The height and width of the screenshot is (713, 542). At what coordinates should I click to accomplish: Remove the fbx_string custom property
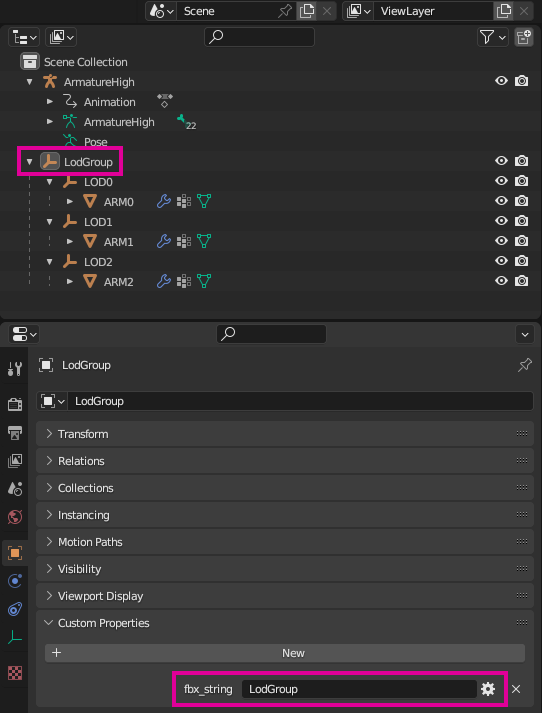point(516,689)
